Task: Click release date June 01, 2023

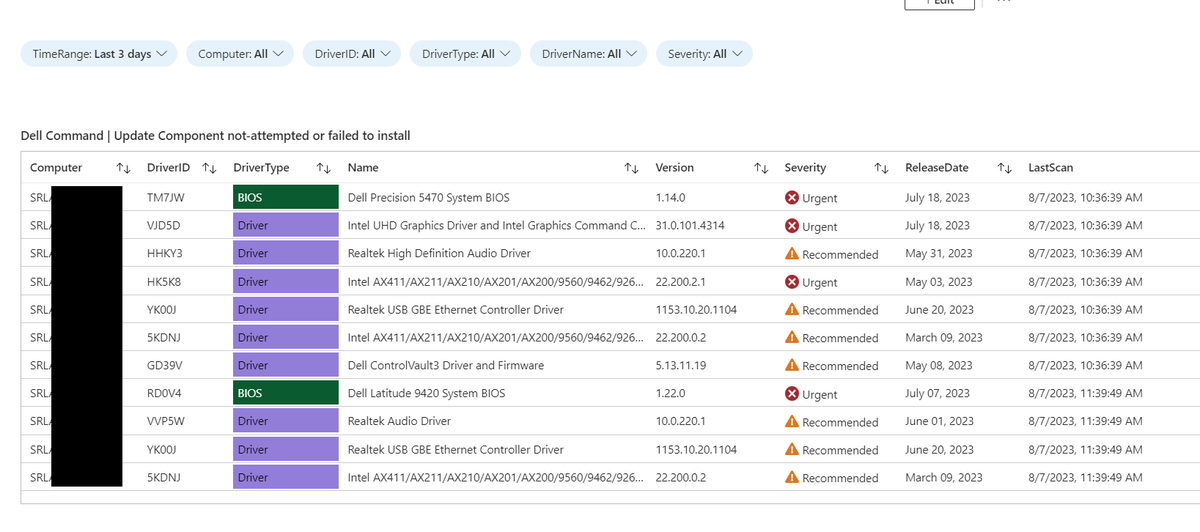Action: point(939,422)
